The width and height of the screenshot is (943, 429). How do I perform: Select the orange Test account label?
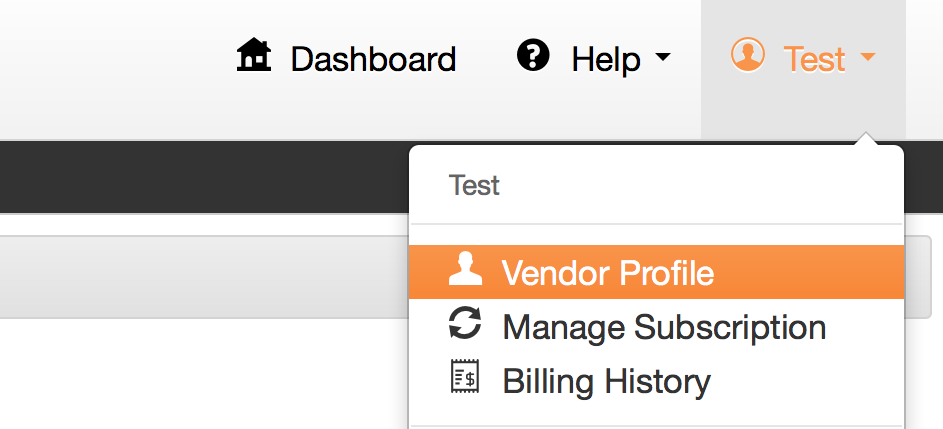pyautogui.click(x=814, y=59)
